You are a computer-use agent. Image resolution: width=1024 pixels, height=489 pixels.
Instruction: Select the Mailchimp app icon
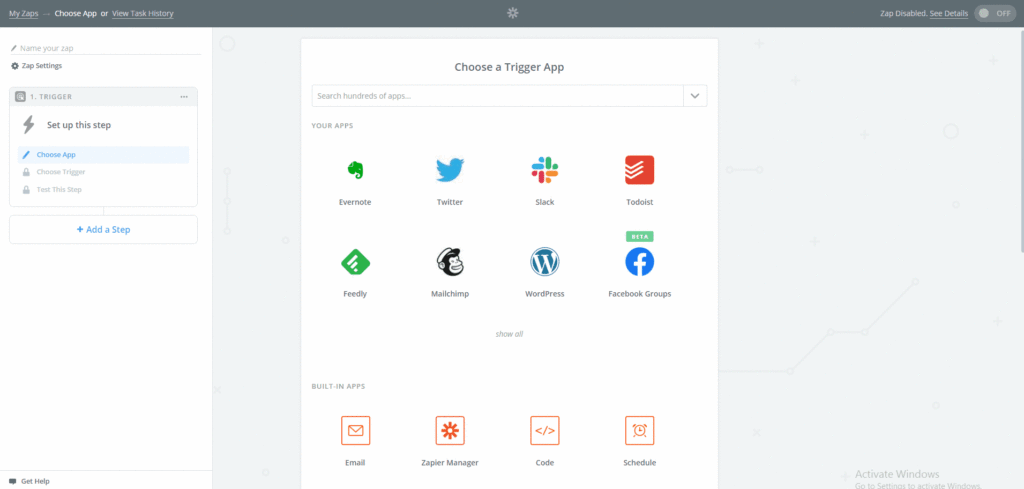(450, 262)
